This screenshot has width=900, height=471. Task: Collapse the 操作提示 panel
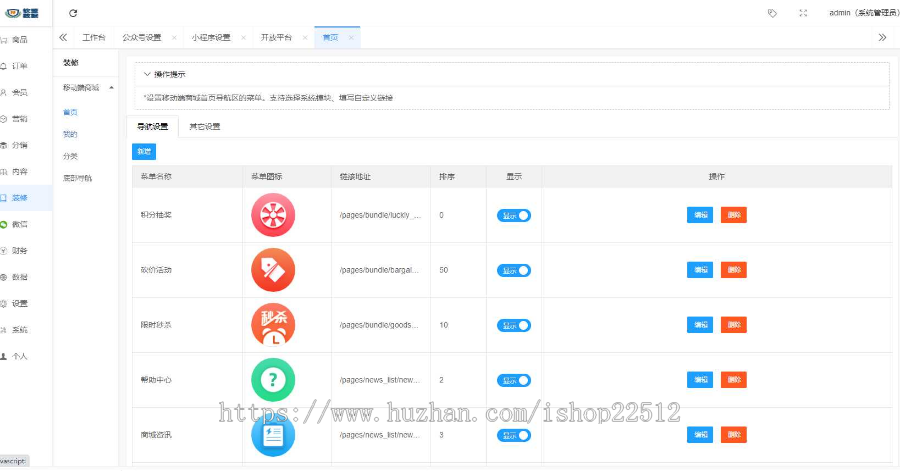148,74
